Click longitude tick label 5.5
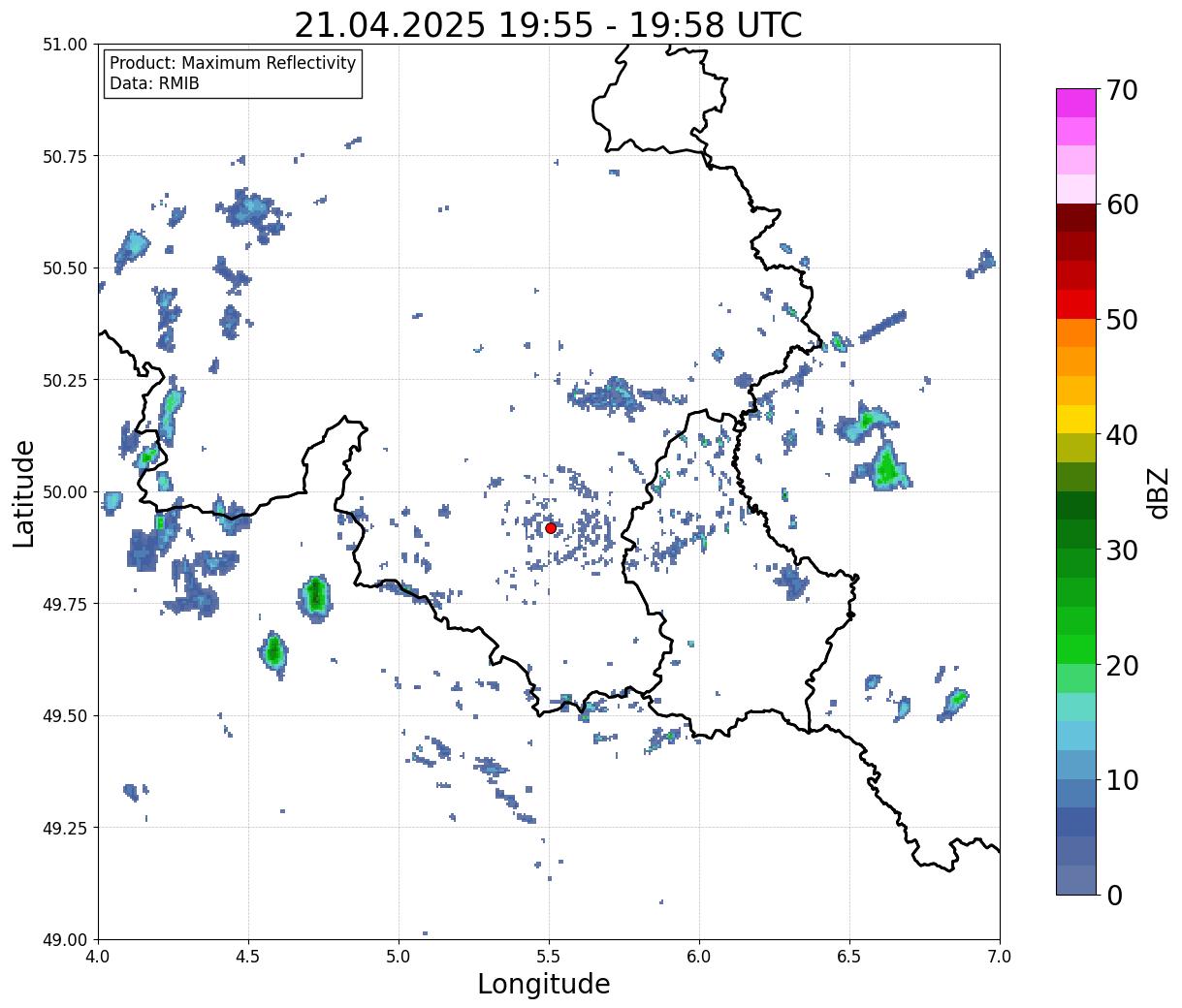 coord(549,957)
